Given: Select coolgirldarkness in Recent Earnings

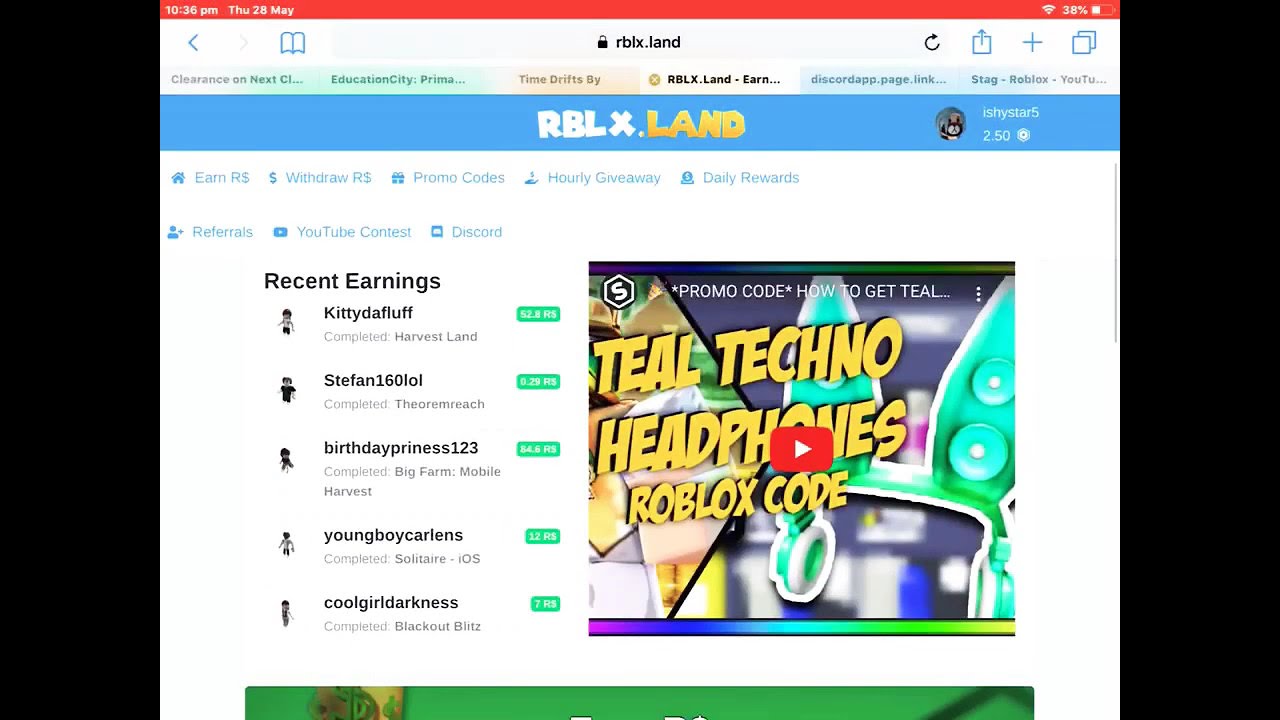Looking at the screenshot, I should tap(391, 603).
